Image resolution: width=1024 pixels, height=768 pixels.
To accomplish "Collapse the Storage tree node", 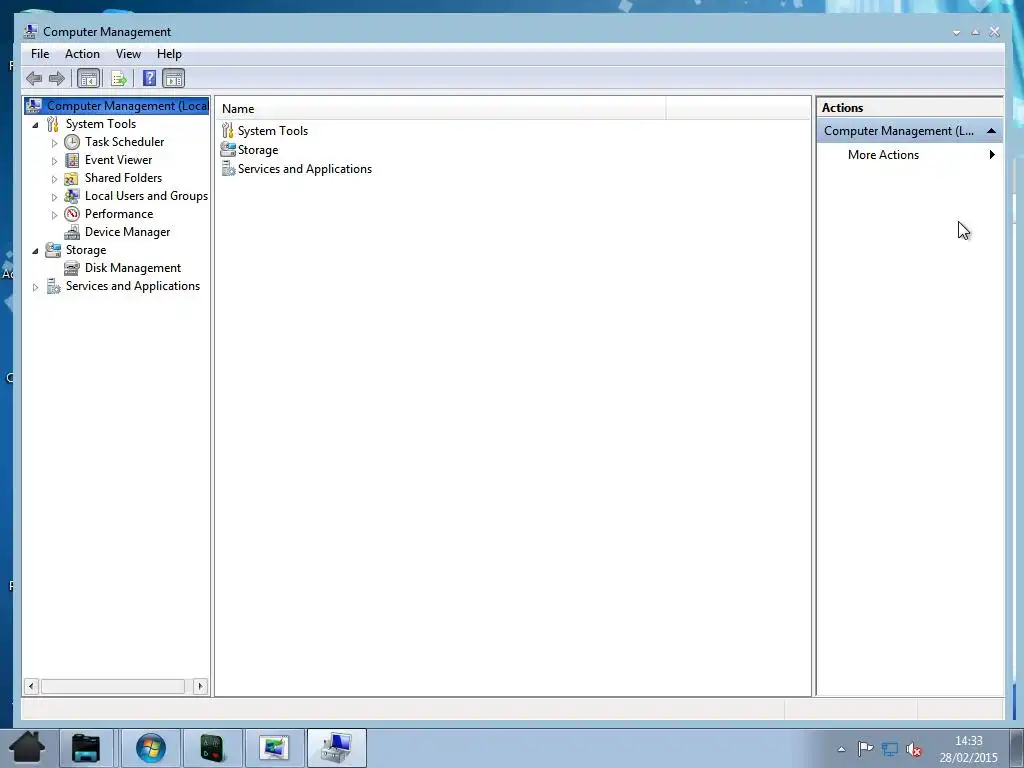I will 35,251.
